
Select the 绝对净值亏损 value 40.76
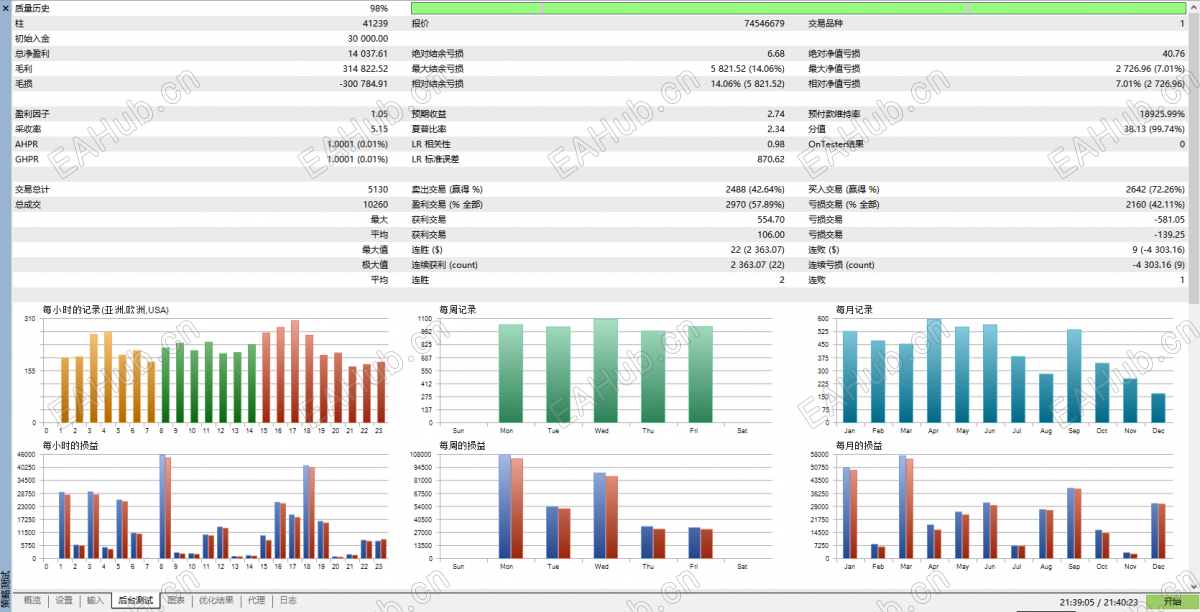point(1174,53)
